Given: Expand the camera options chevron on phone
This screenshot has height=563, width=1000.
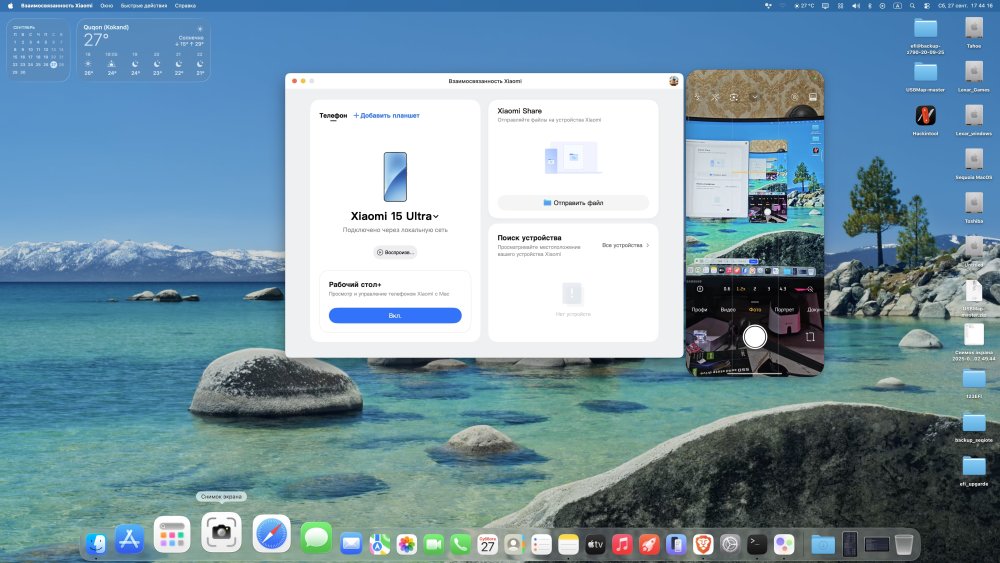Looking at the screenshot, I should point(754,98).
